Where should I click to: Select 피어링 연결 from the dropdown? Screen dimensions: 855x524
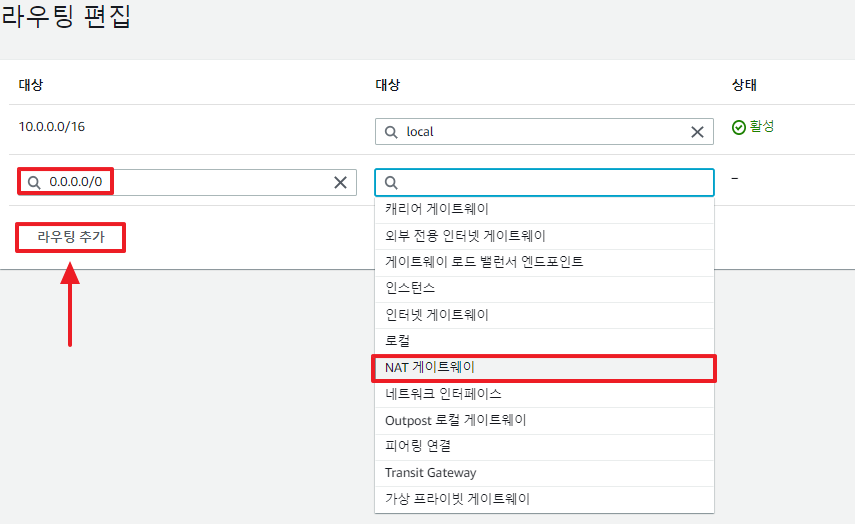tap(544, 447)
